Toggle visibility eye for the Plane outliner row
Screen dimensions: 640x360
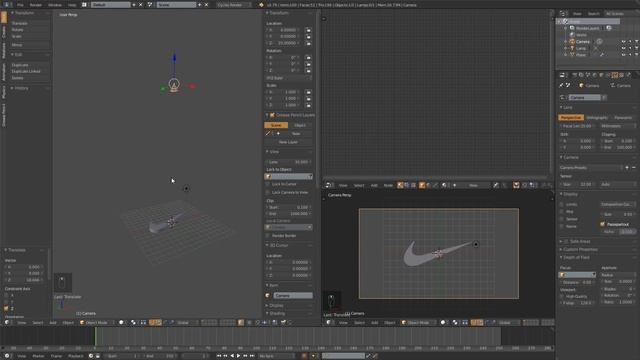click(x=623, y=55)
